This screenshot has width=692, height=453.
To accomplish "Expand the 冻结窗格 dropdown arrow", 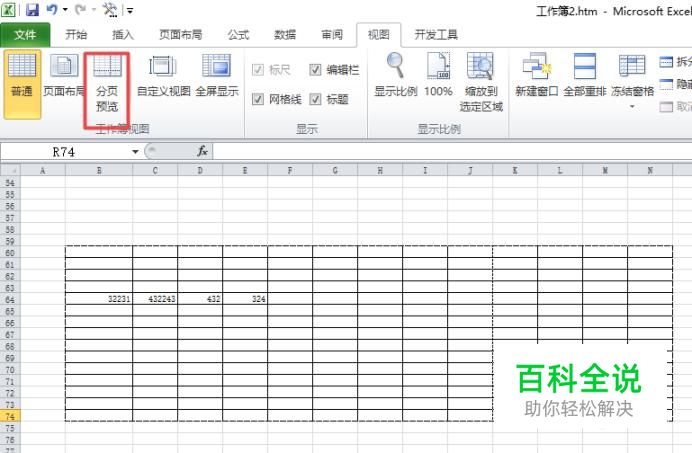I will (x=632, y=107).
